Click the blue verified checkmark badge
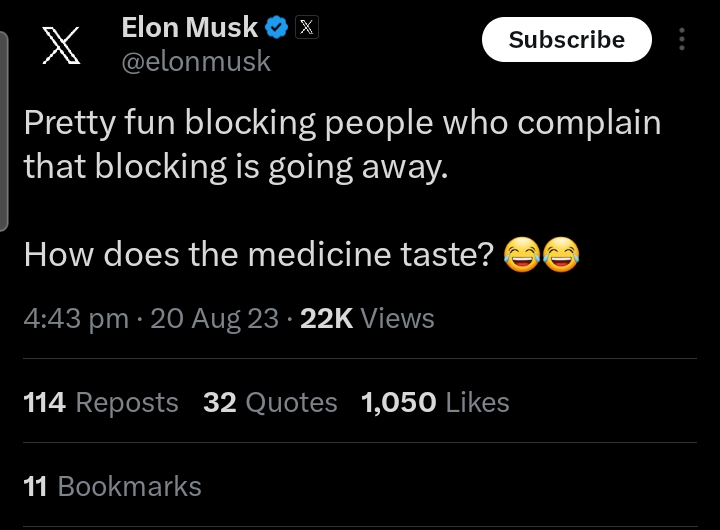Image resolution: width=720 pixels, height=530 pixels. [x=279, y=28]
